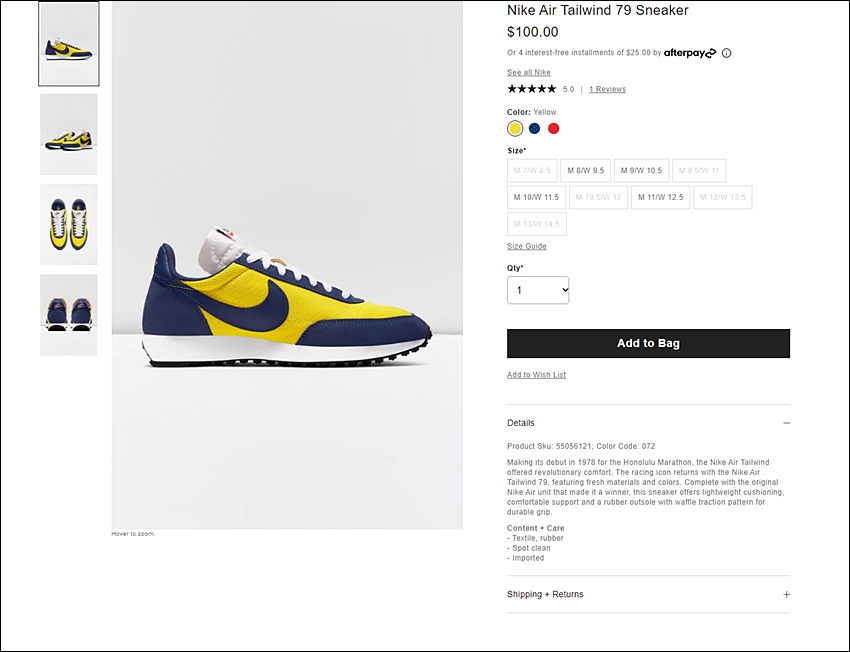The image size is (850, 652).
Task: Click the Afterpay info icon
Action: tap(727, 53)
